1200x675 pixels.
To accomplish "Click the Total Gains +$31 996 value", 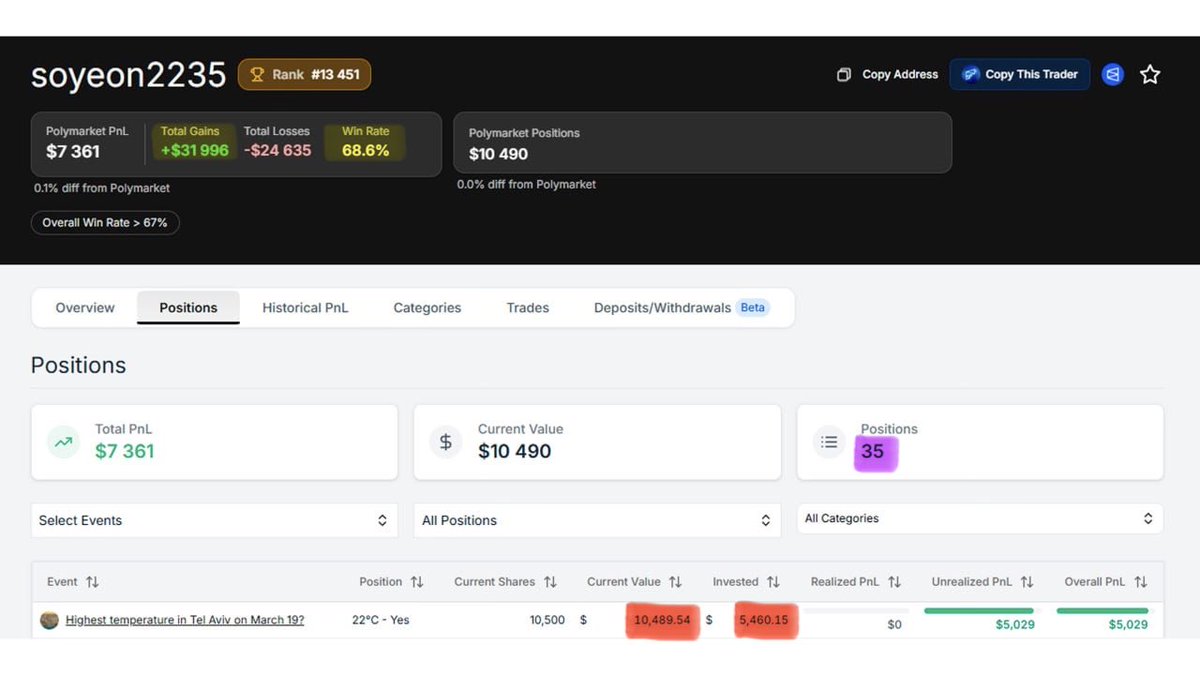I will [195, 150].
